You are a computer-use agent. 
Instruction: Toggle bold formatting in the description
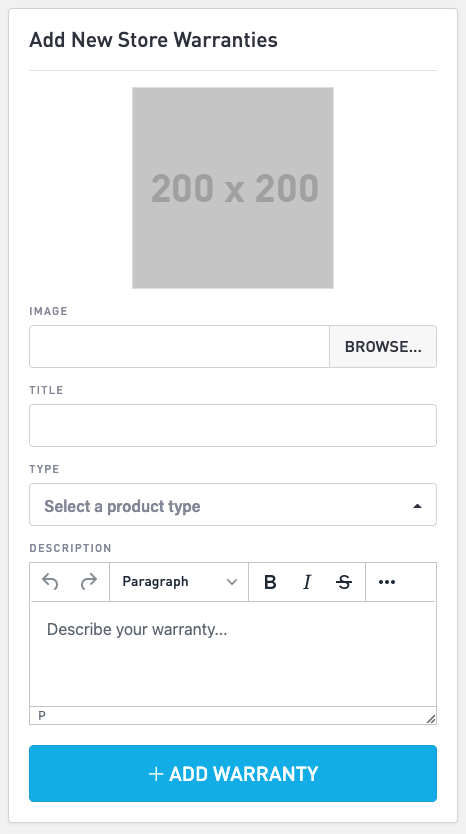[270, 582]
